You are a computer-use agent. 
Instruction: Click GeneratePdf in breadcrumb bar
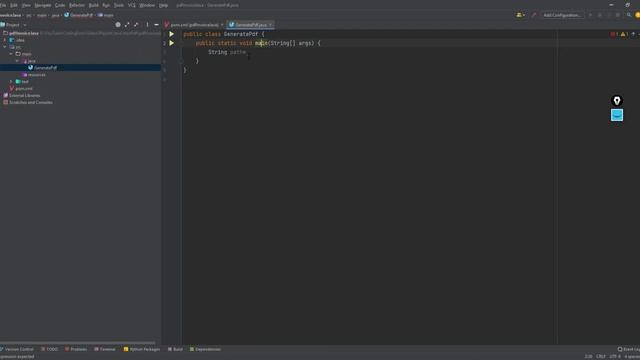78,15
